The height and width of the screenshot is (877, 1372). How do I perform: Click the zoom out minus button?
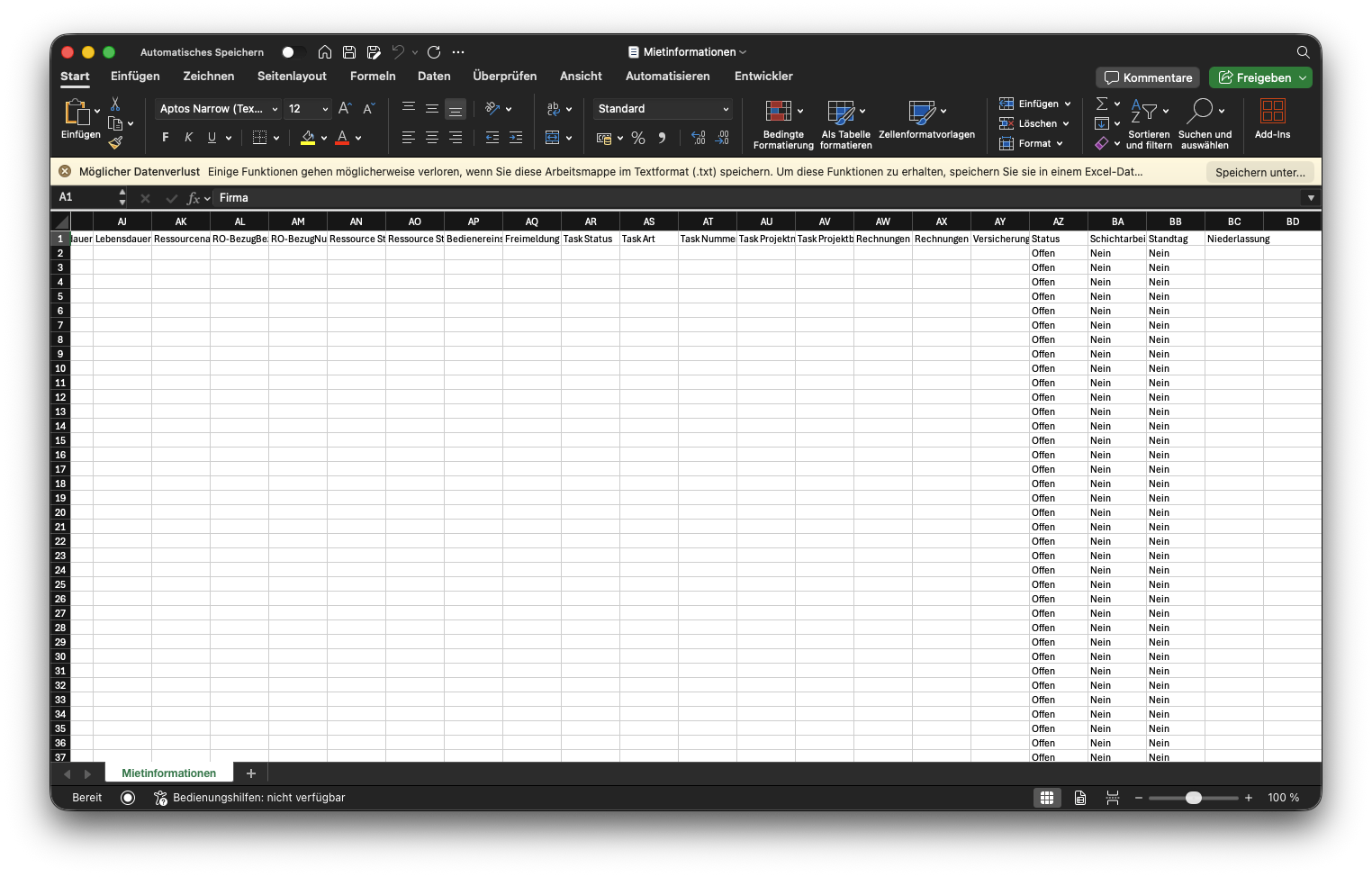point(1139,798)
